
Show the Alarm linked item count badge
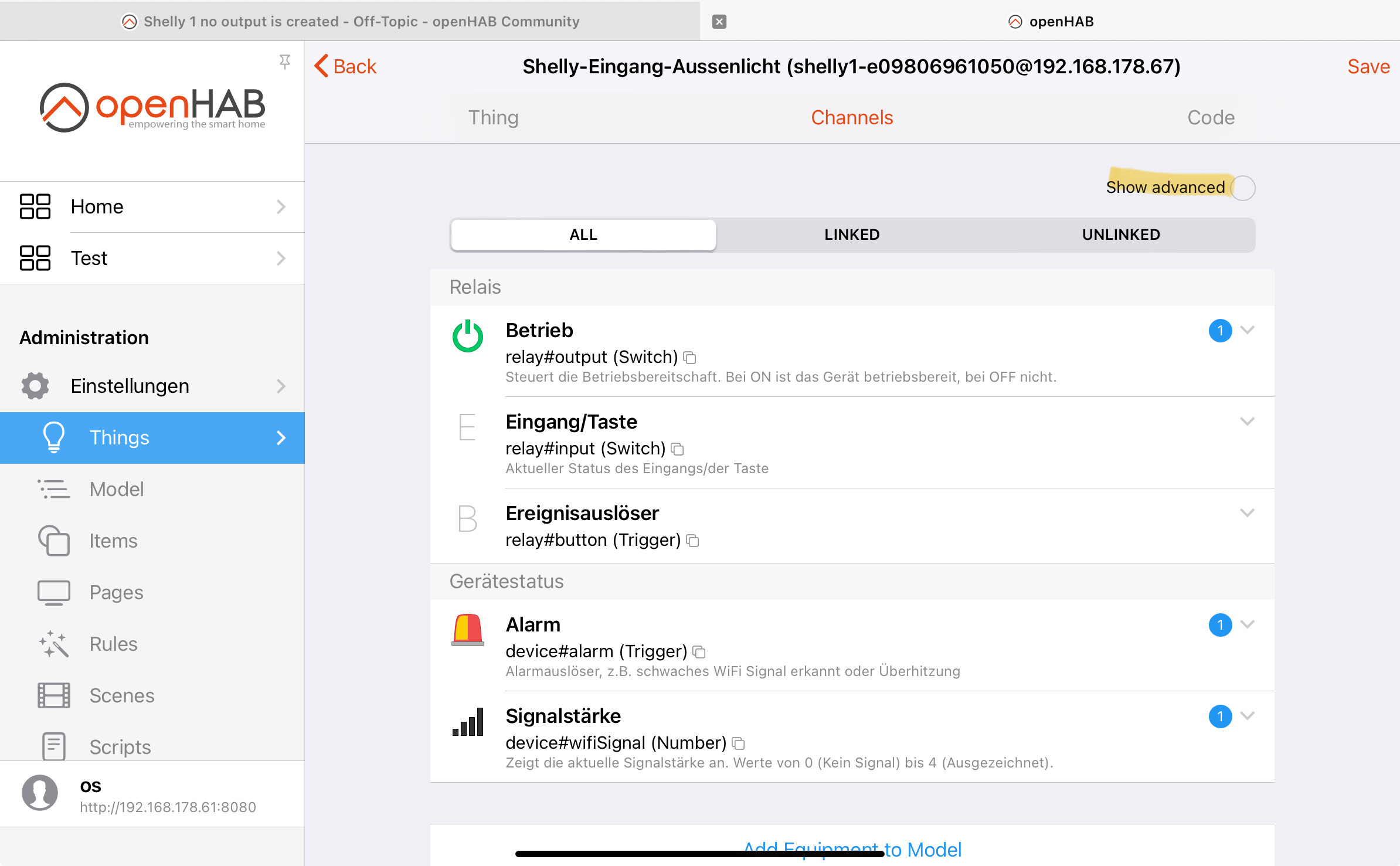(1220, 625)
